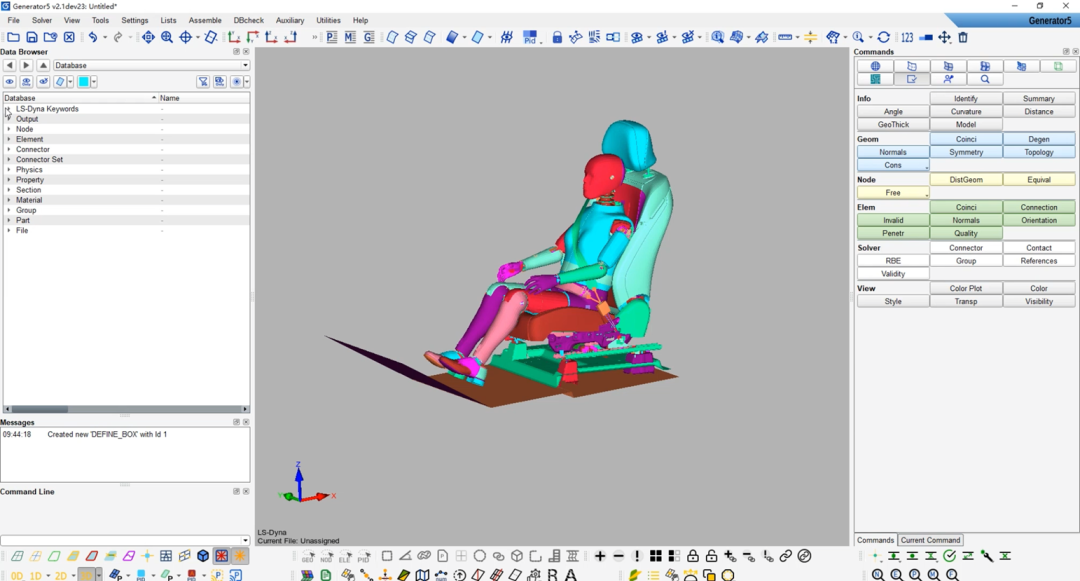The height and width of the screenshot is (581, 1080).
Task: Click the trash delete icon
Action: point(963,37)
